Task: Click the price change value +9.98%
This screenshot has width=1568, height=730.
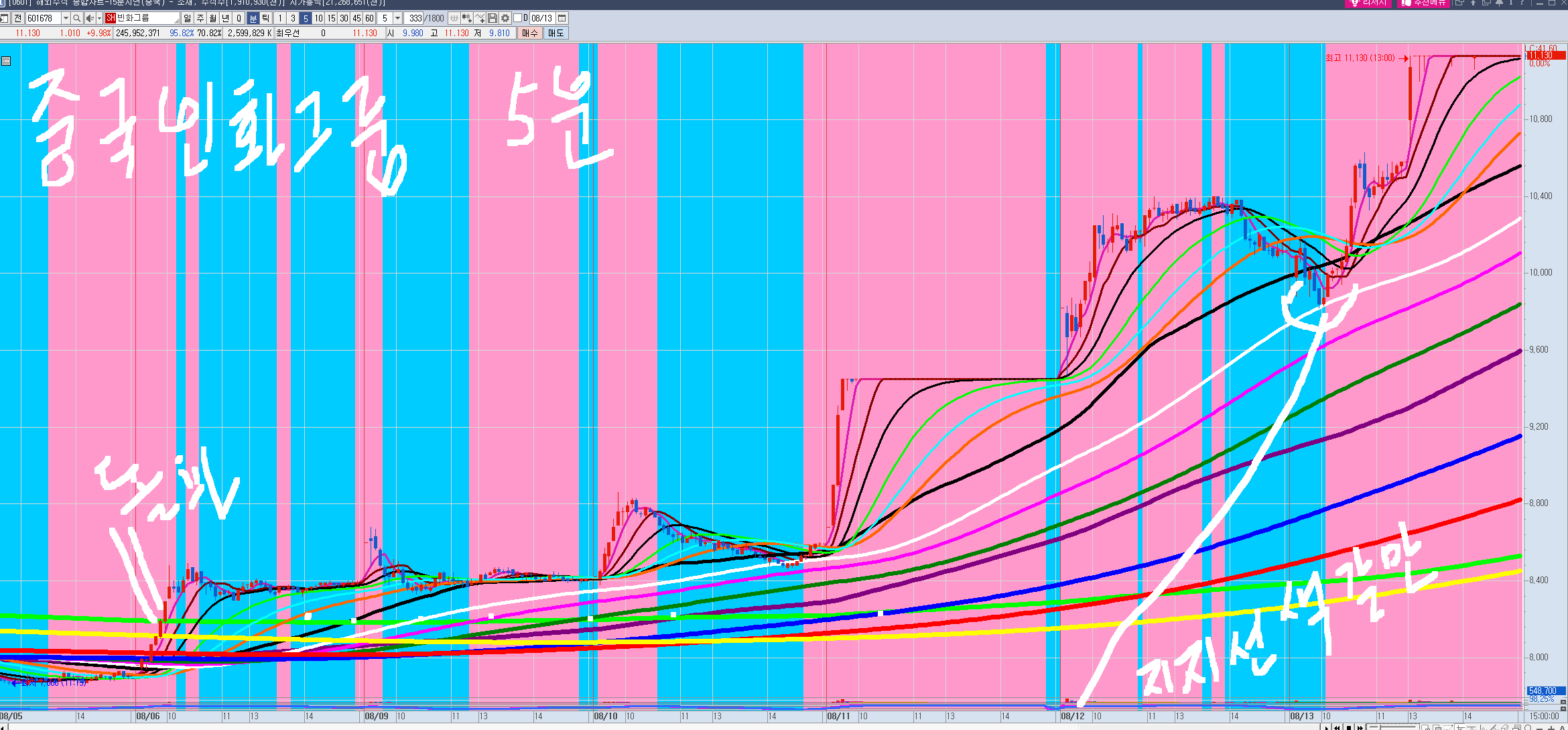Action: click(x=99, y=33)
